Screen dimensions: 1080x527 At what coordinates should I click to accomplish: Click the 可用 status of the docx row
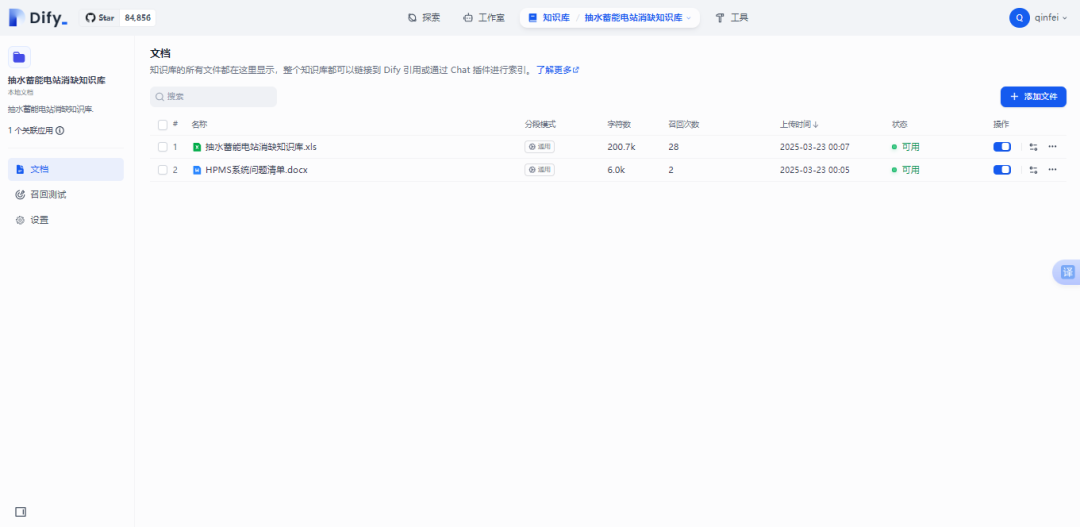[x=906, y=170]
